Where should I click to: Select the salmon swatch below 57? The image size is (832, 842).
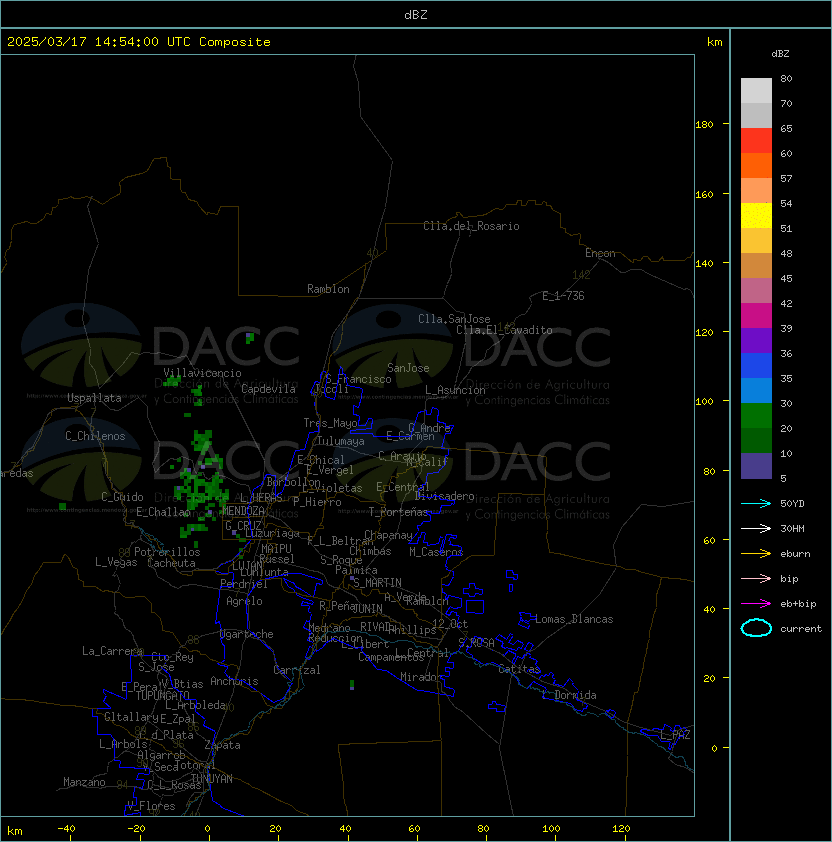pyautogui.click(x=756, y=191)
